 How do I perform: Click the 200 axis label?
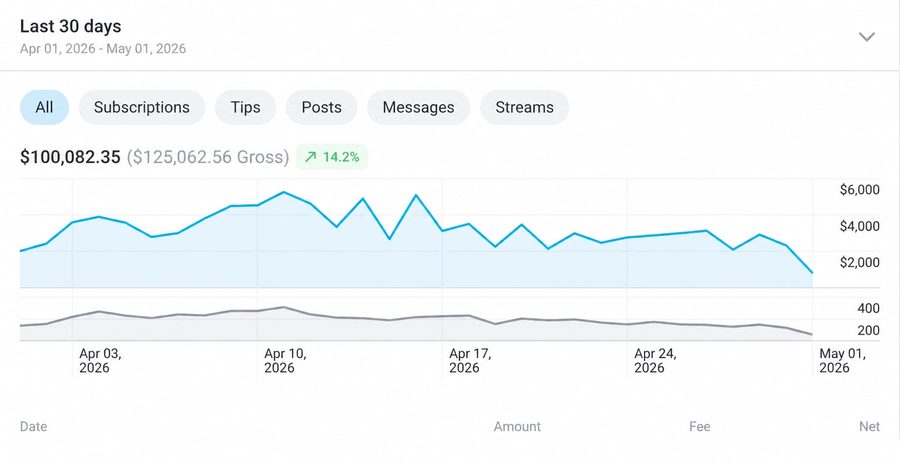coord(868,330)
